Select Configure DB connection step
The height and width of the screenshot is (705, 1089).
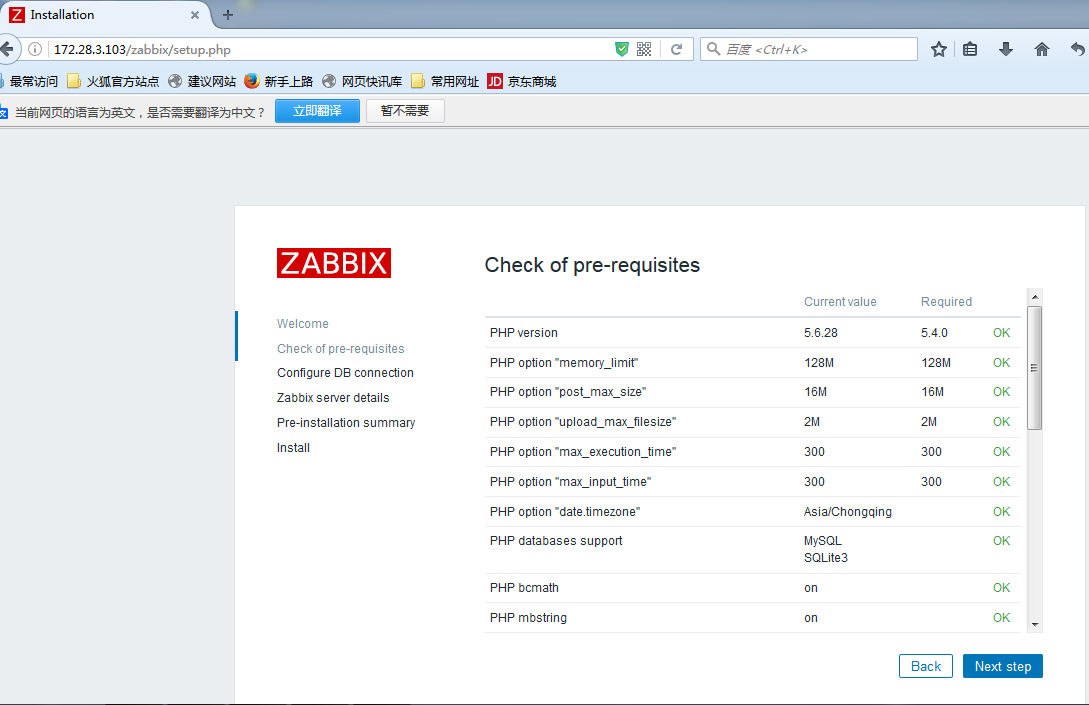pyautogui.click(x=345, y=373)
